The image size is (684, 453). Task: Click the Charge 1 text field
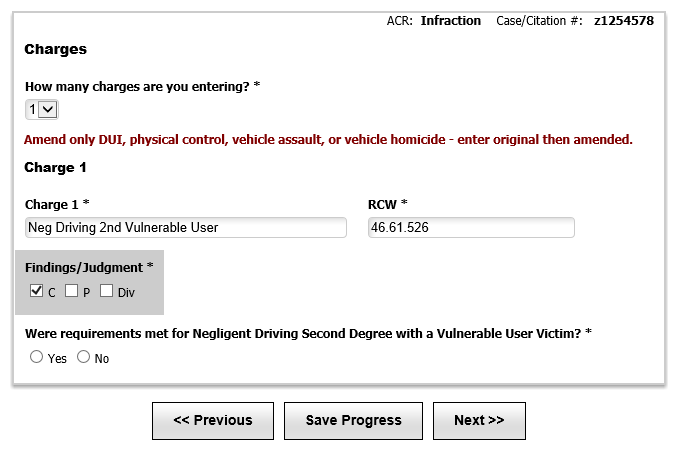[186, 227]
